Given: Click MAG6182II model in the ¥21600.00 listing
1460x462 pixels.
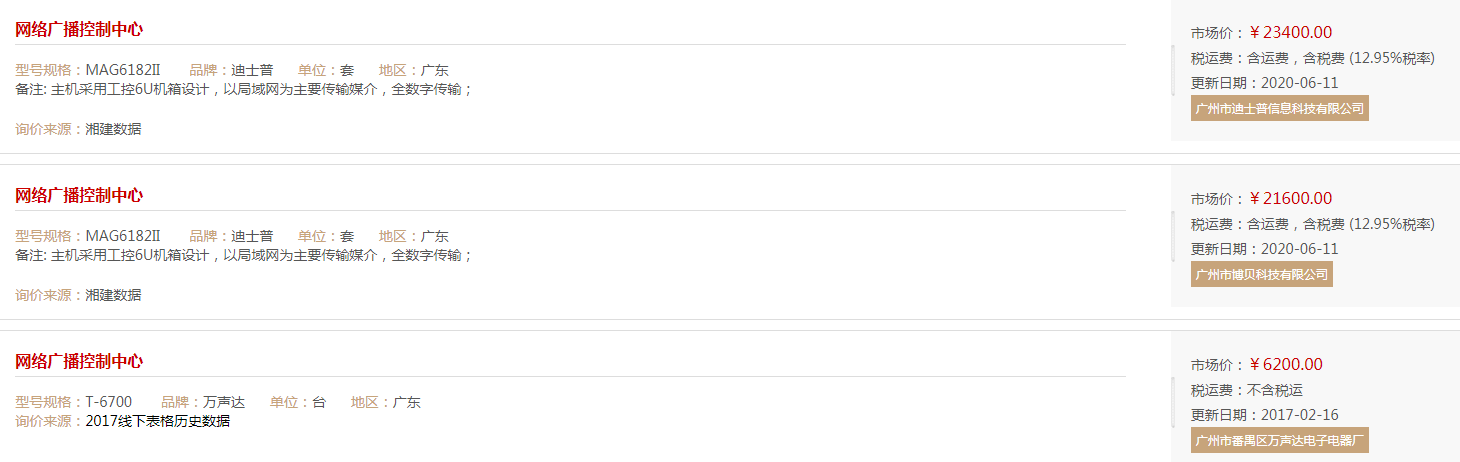Looking at the screenshot, I should pyautogui.click(x=123, y=236).
